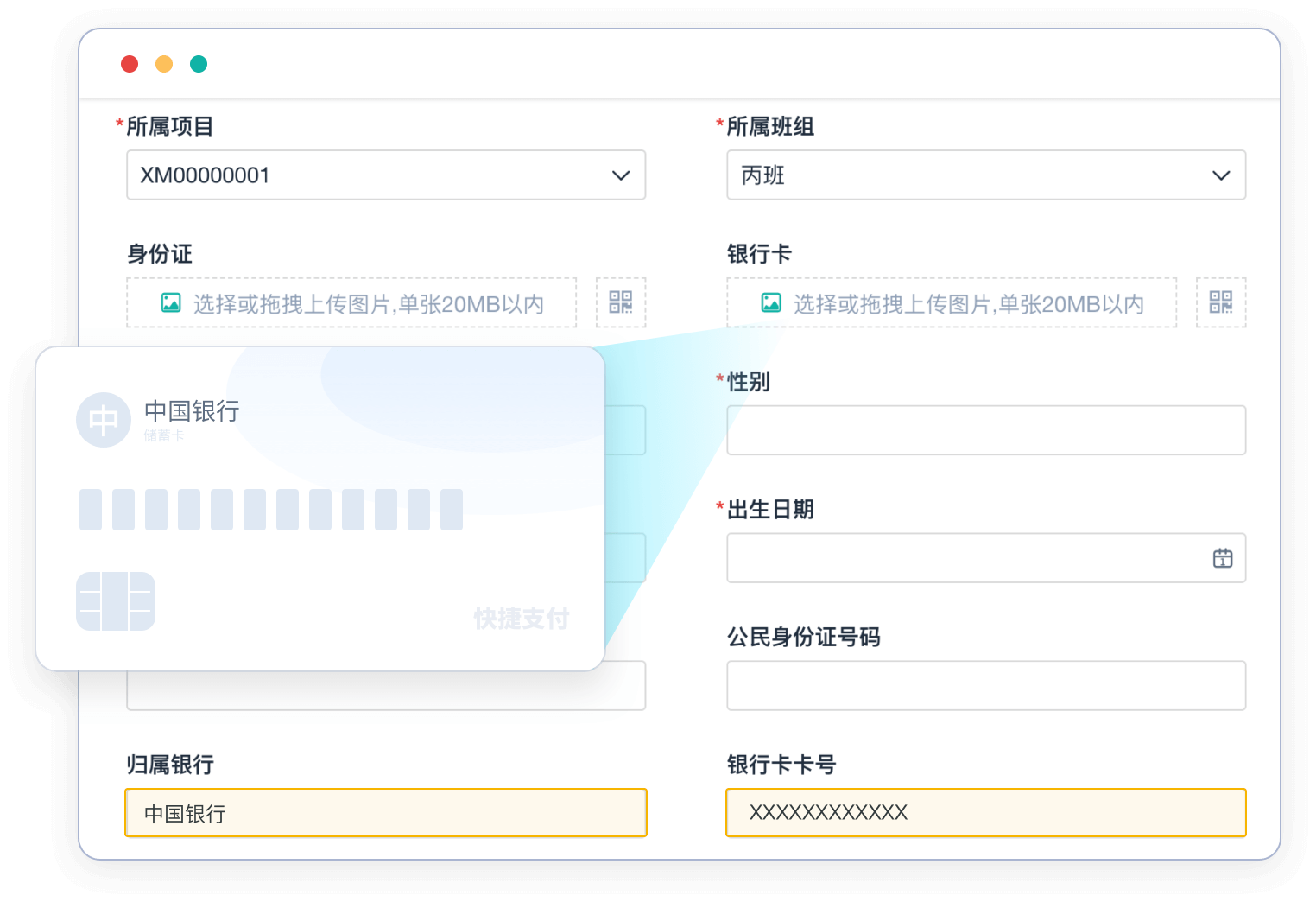Click the QR scan icon beside 身份证 upload
The image size is (1316, 902).
pos(620,302)
